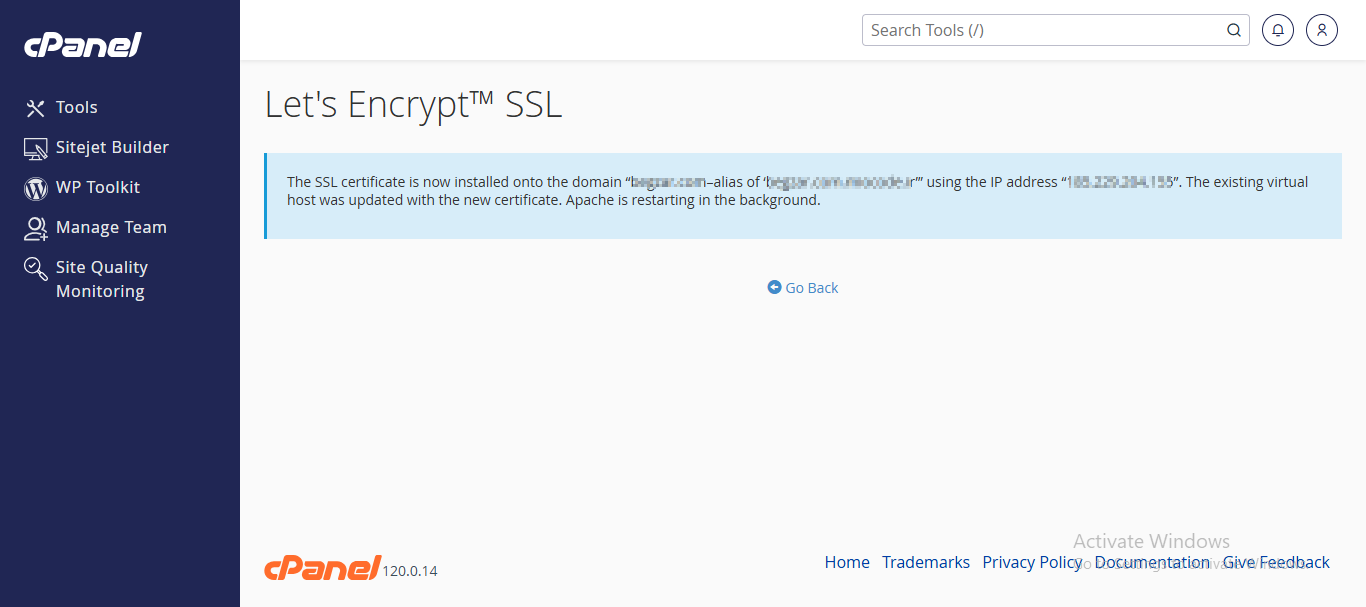The height and width of the screenshot is (607, 1366).
Task: Click the Go Back link
Action: [x=803, y=288]
